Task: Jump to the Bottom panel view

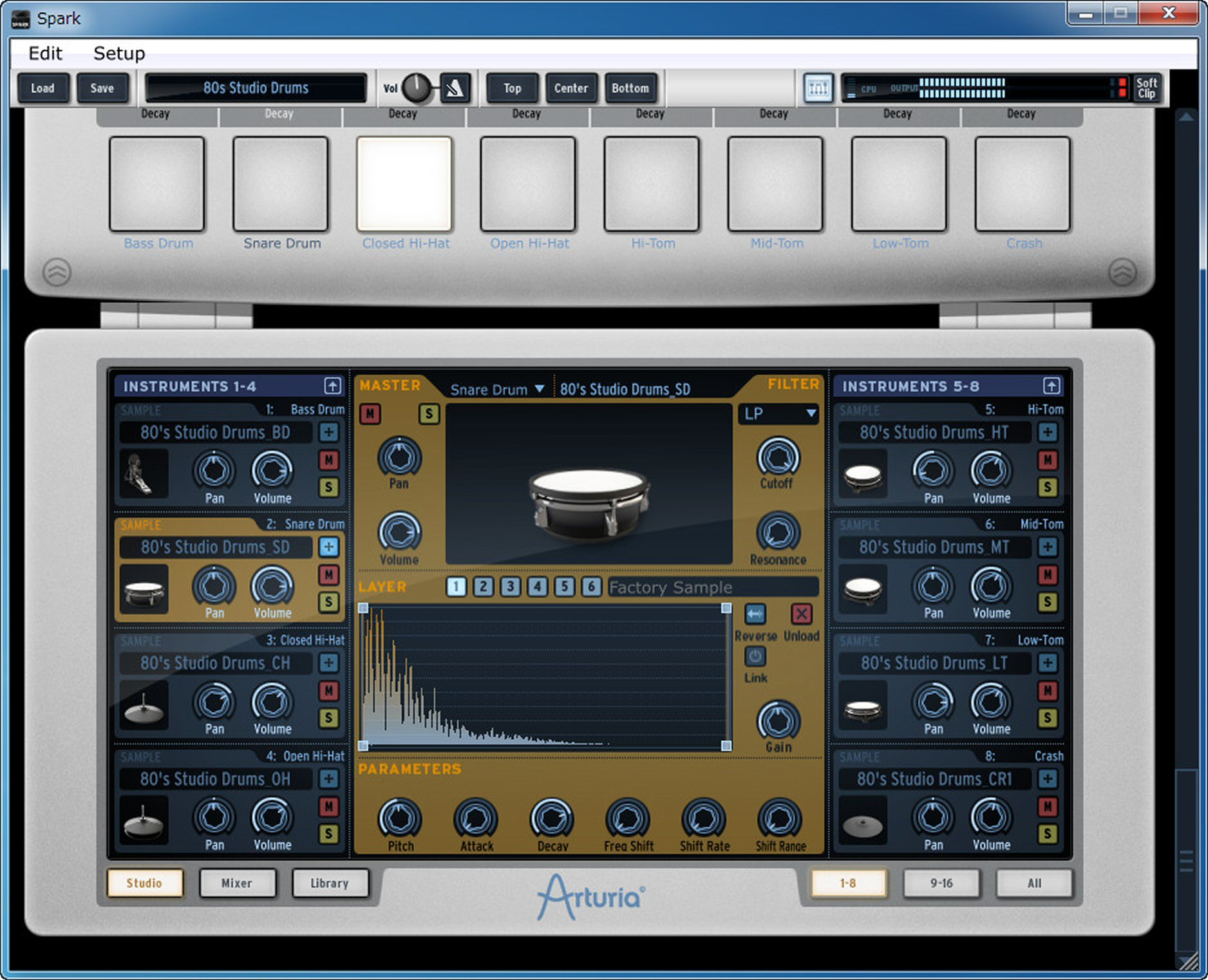Action: (x=630, y=88)
